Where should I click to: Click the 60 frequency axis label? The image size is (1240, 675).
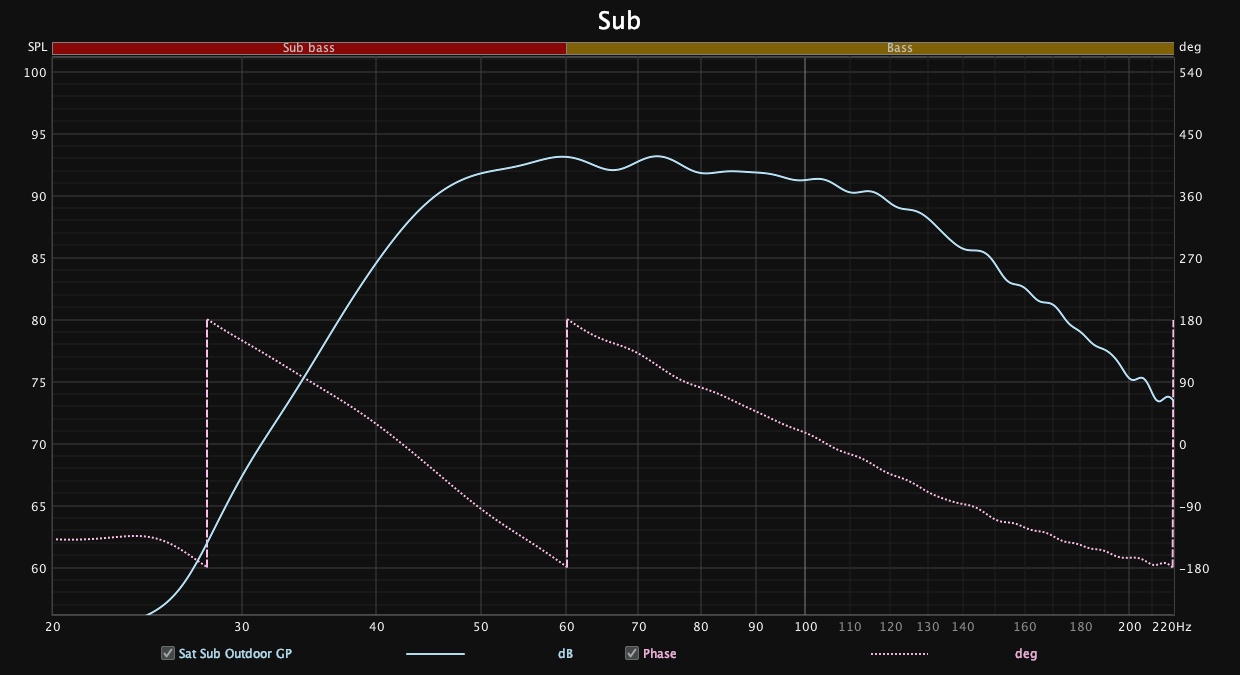click(567, 627)
